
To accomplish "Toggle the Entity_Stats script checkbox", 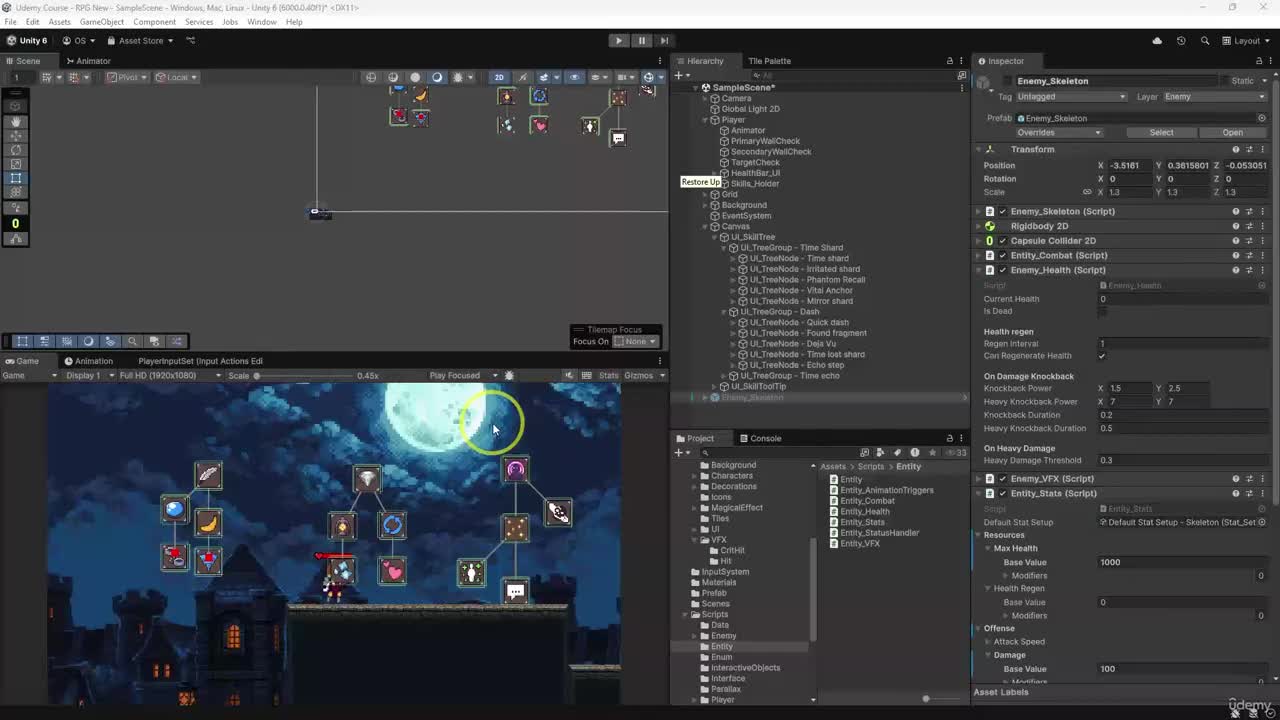I will [1002, 493].
